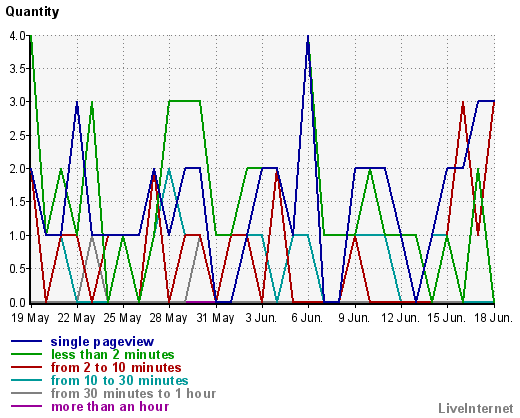Click the '2.5' y-axis value
The width and height of the screenshot is (520, 418).
[18, 136]
